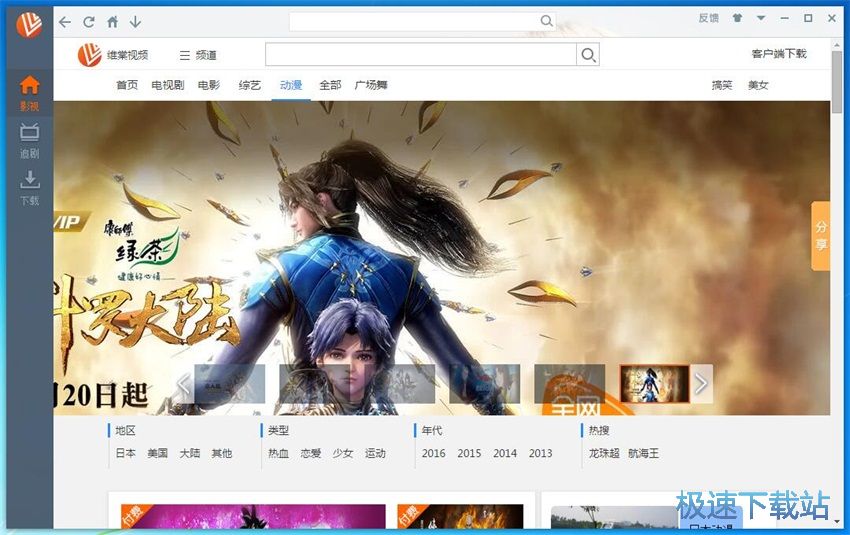The width and height of the screenshot is (850, 535).
Task: Open the 美女 category link
Action: tap(758, 85)
